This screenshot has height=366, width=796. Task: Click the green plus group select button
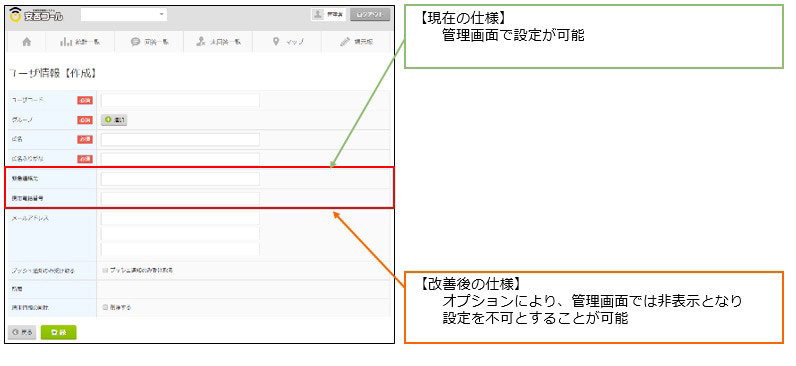[x=114, y=120]
